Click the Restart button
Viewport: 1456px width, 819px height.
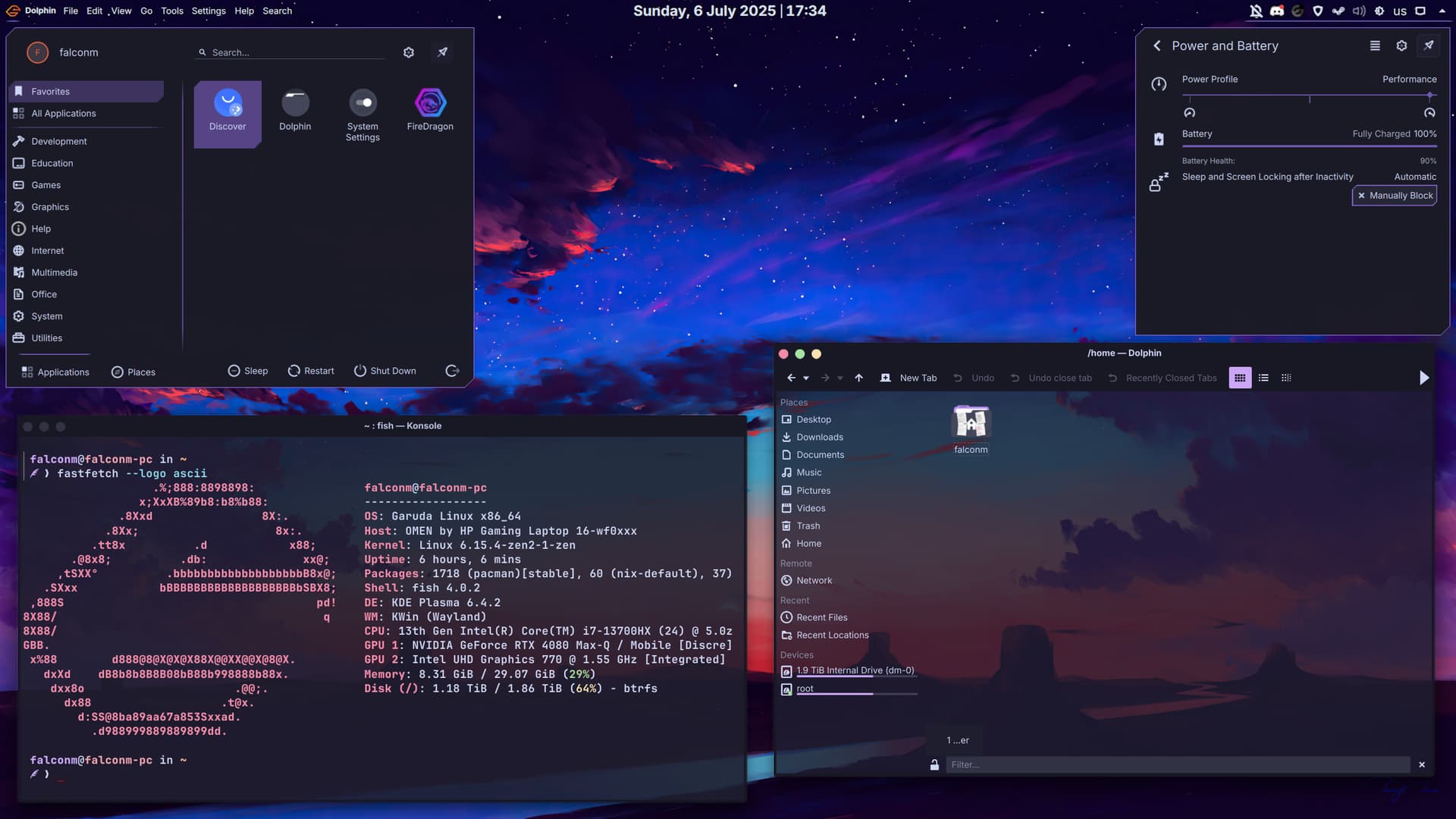pos(311,371)
